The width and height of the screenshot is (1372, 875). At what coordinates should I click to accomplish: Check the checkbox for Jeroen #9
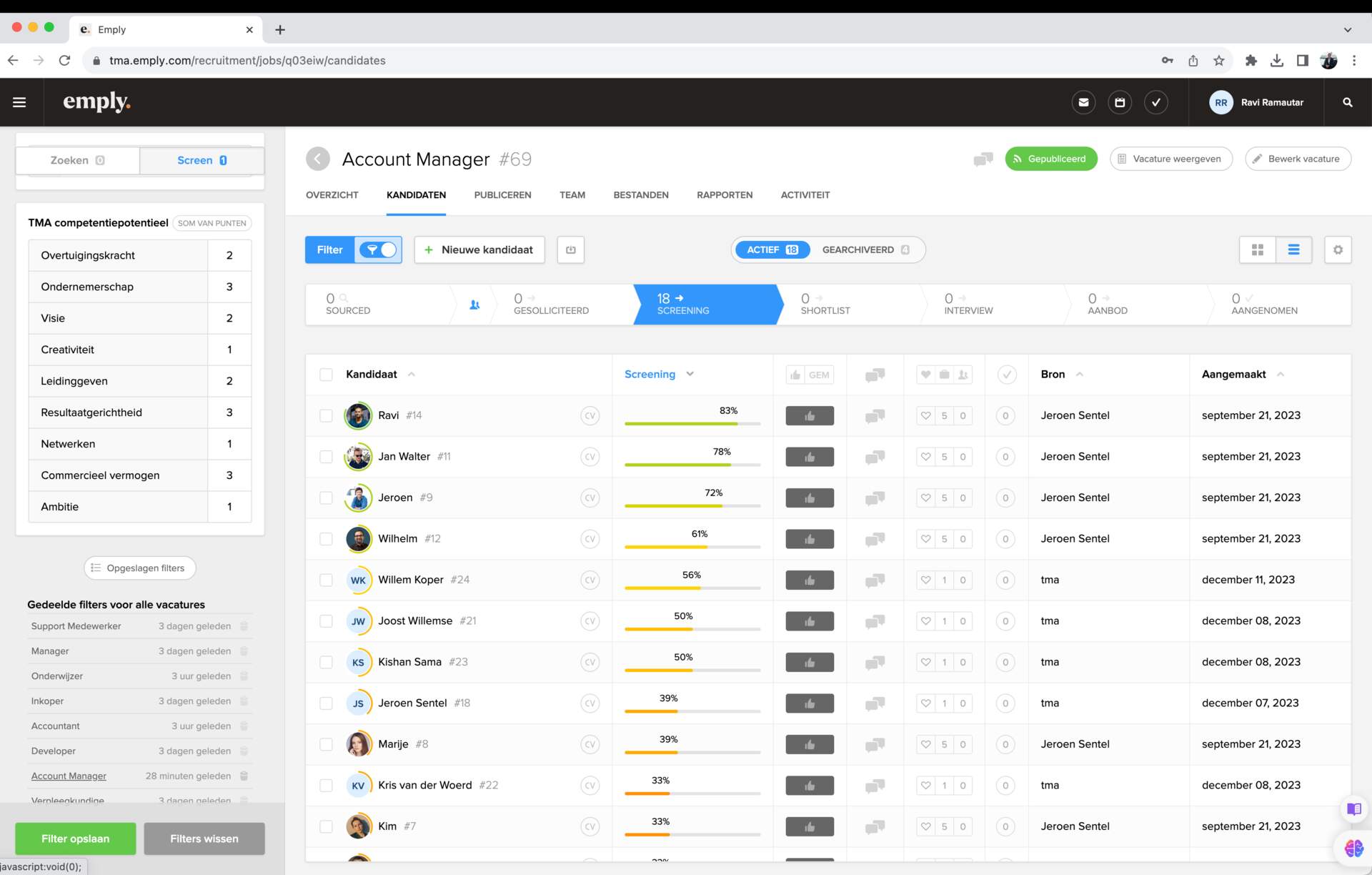click(x=326, y=498)
